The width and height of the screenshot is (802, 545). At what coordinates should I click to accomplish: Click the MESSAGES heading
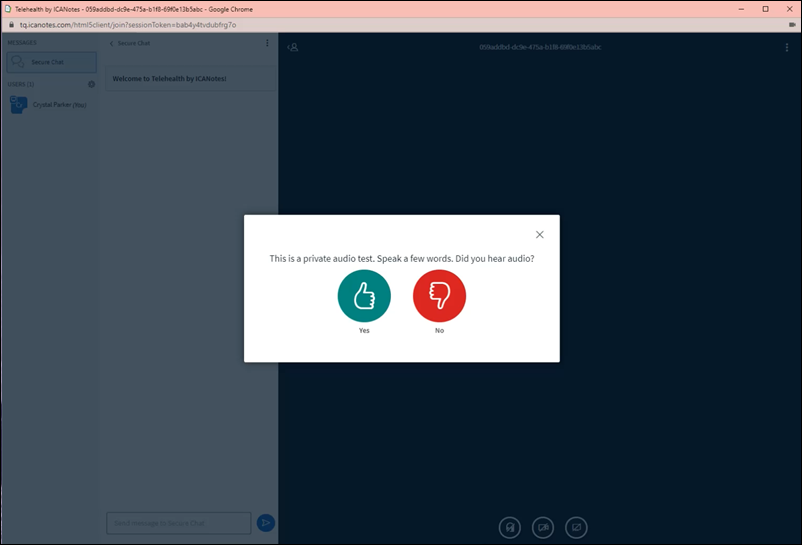(x=22, y=43)
